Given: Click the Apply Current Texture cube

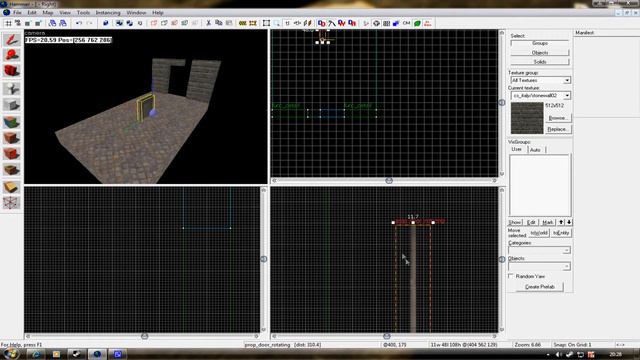Looking at the screenshot, I should point(11,138).
